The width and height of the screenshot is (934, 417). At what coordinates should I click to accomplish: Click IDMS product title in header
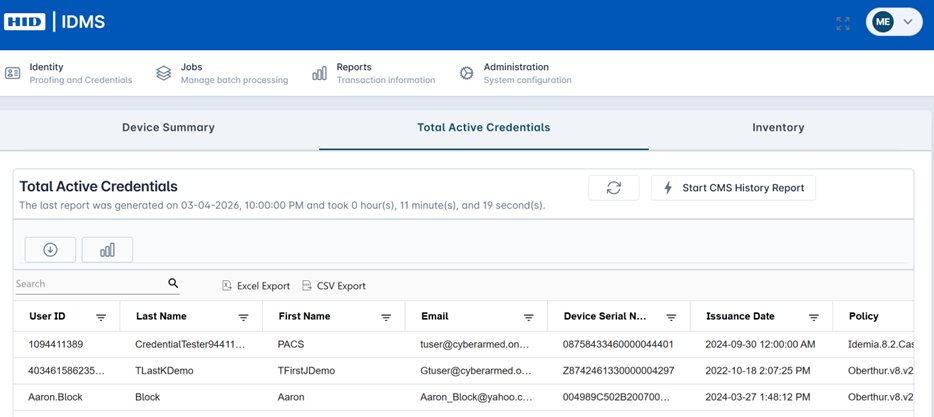(83, 23)
